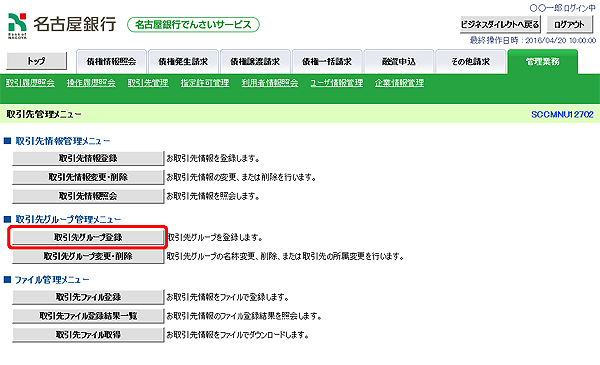600x365 pixels.
Task: Click the 取引先グループ管理メニュー heading
Action: point(68,220)
